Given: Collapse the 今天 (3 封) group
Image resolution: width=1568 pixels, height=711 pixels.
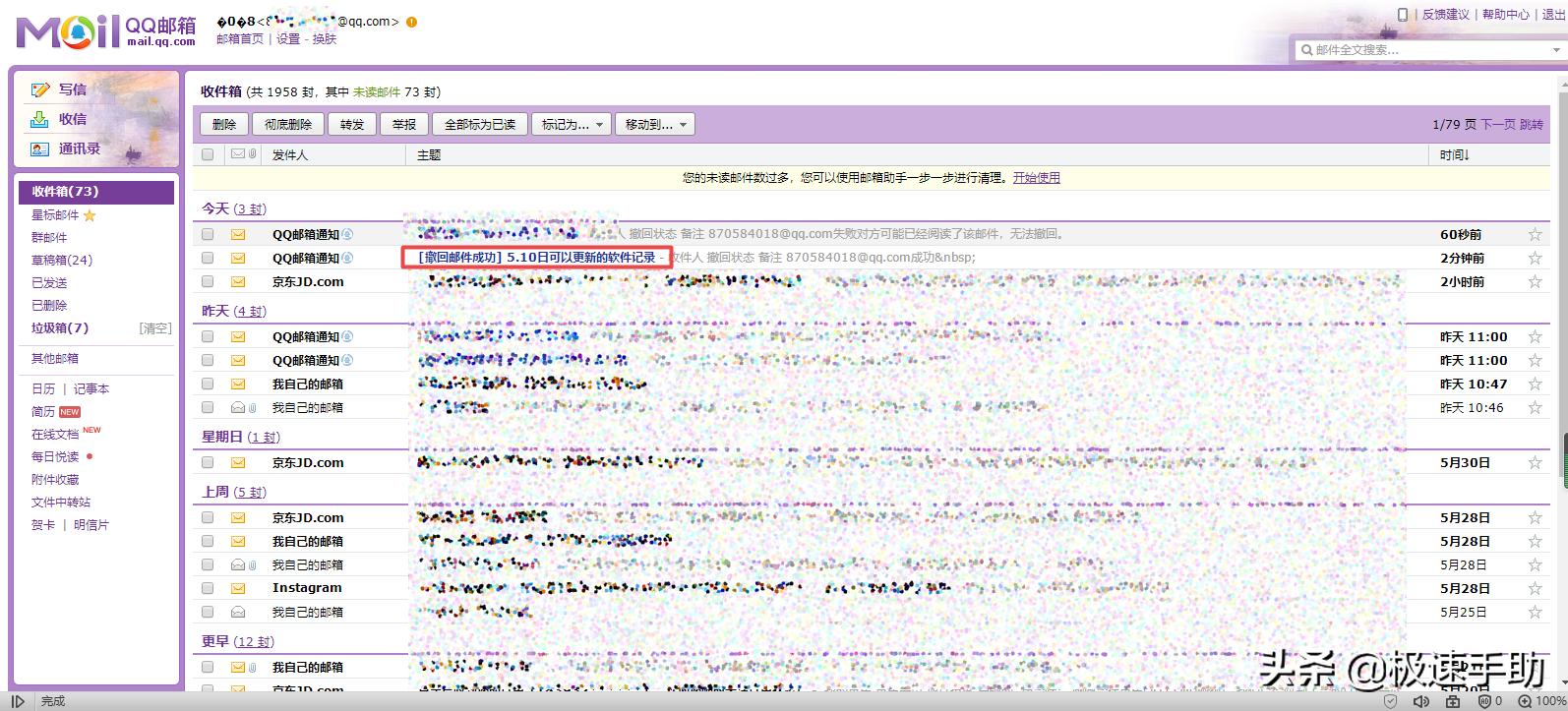Looking at the screenshot, I should [x=233, y=208].
